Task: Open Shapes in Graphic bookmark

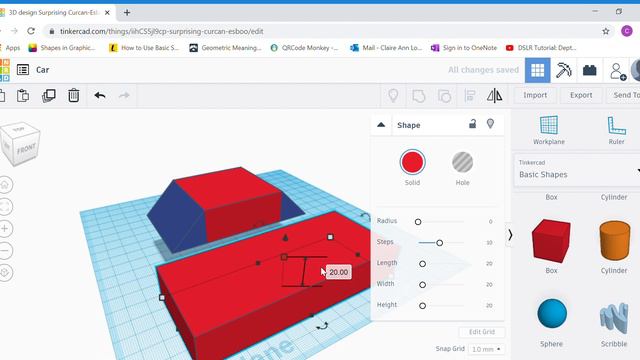Action: (x=62, y=48)
